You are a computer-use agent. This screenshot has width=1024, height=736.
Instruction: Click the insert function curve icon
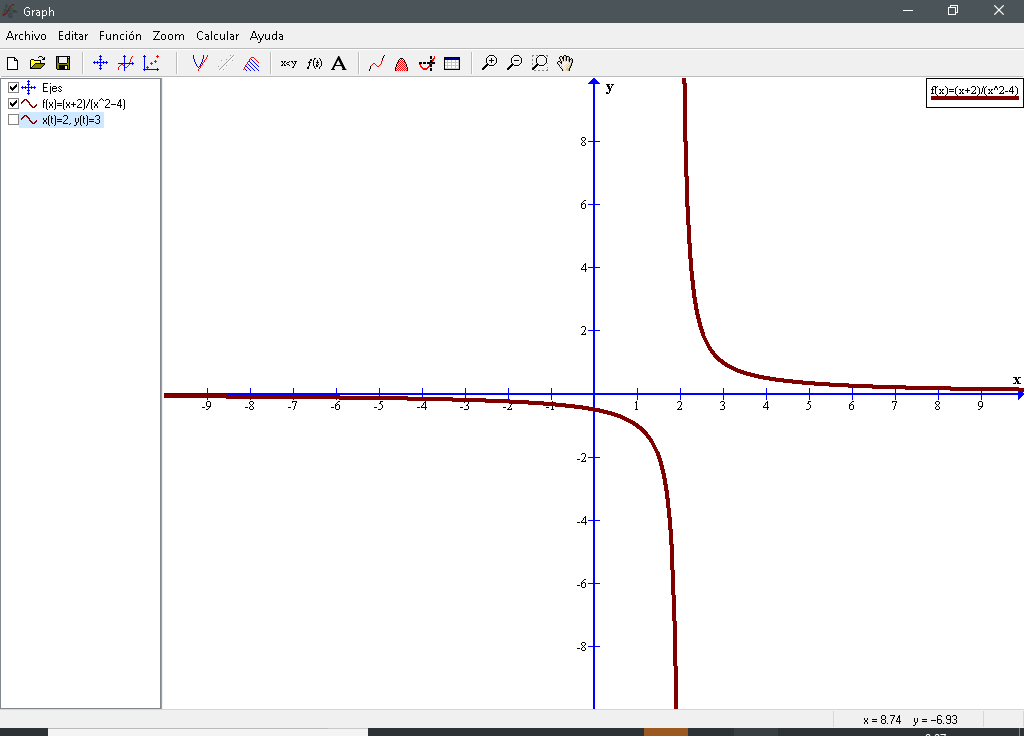(199, 63)
